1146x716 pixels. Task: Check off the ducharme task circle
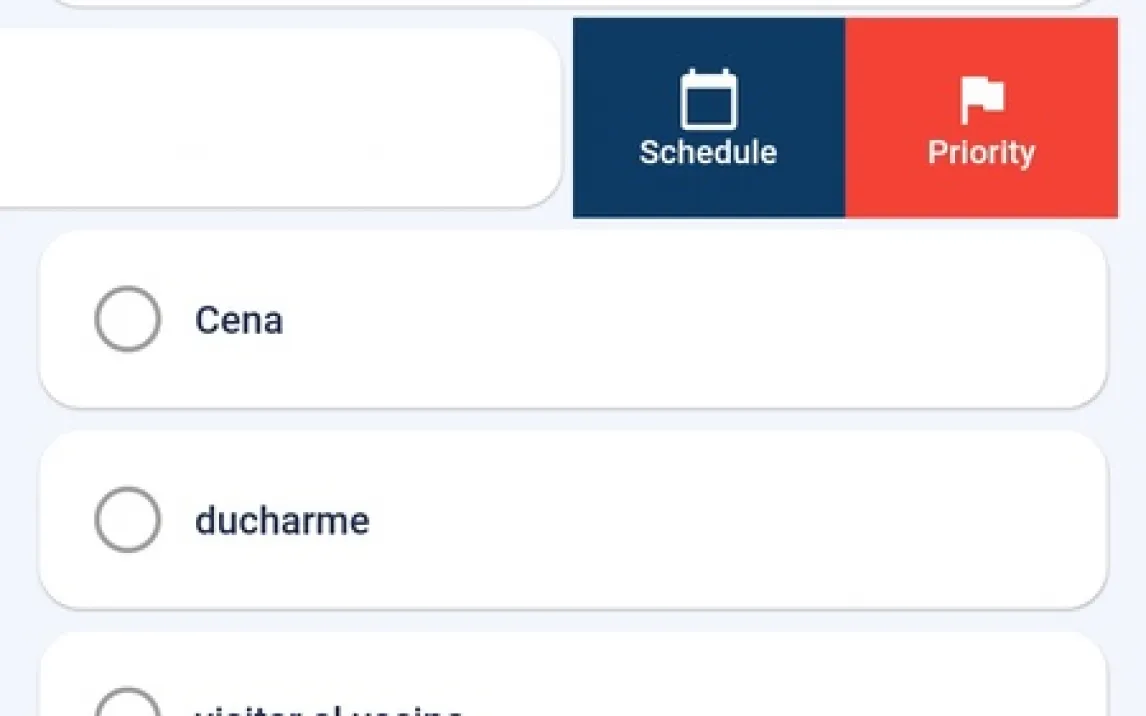[127, 519]
